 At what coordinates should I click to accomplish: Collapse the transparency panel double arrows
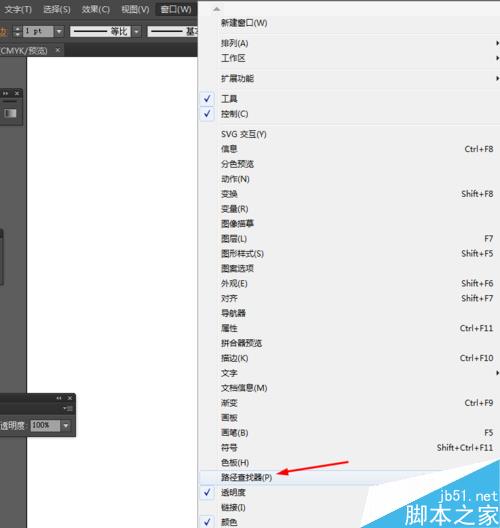coord(59,398)
